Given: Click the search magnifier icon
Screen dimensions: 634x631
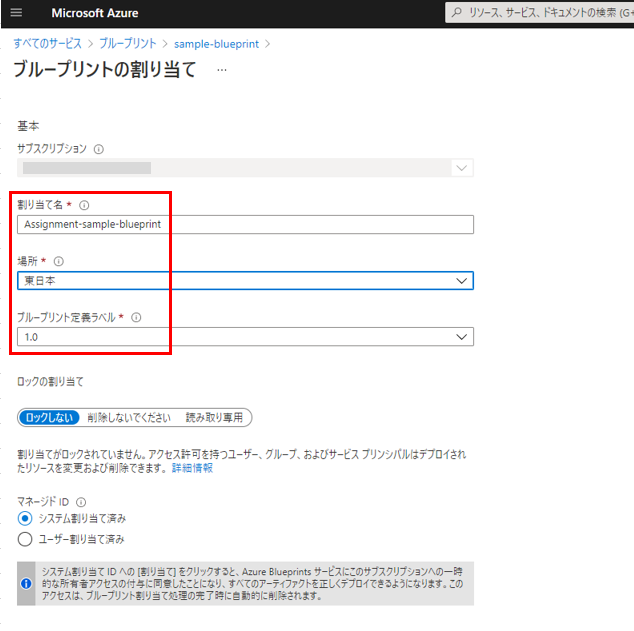Looking at the screenshot, I should (x=456, y=13).
